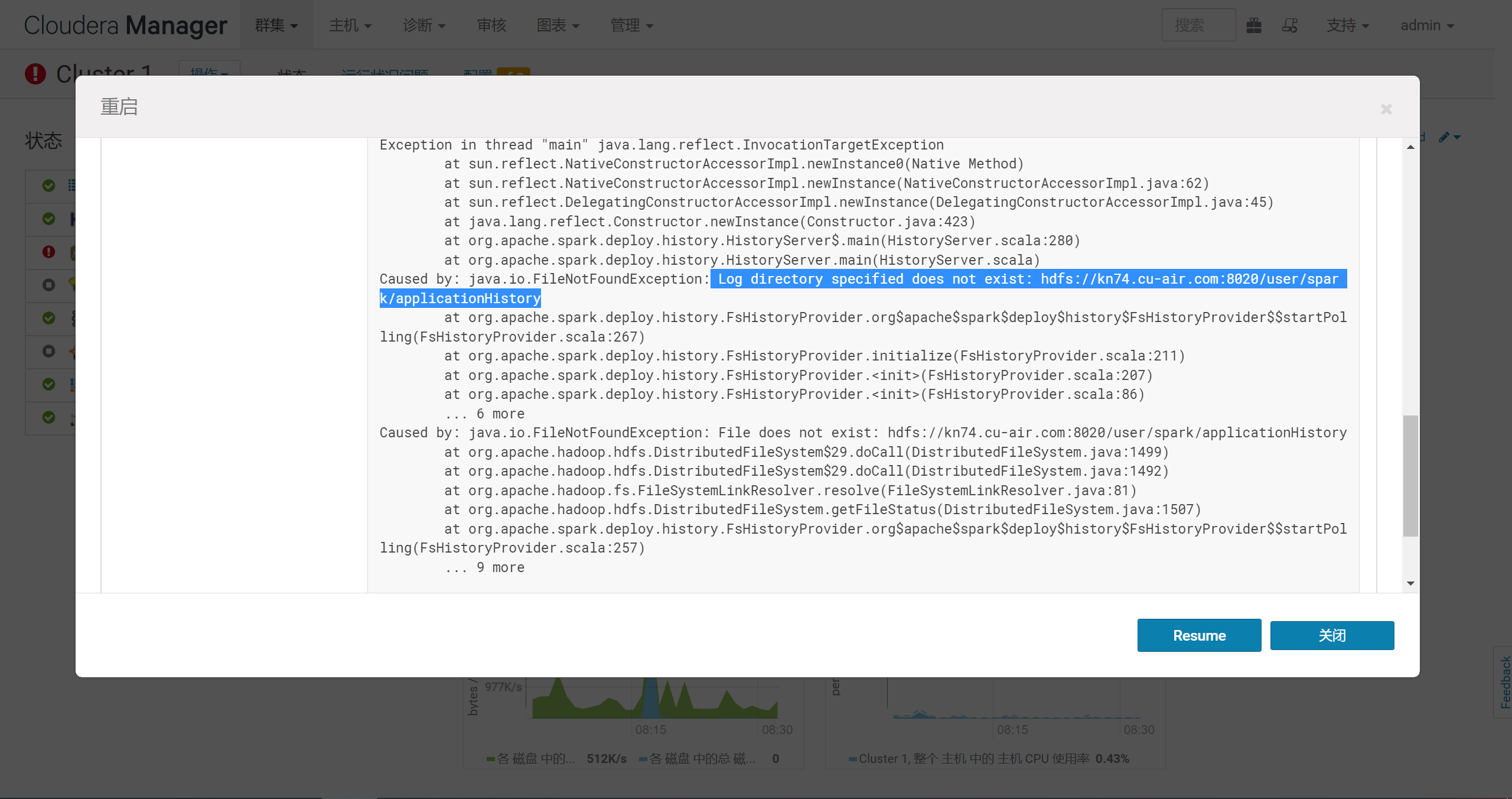Screen dimensions: 1512x799
Task: Open the running commands scroll icon
Action: (x=1290, y=25)
